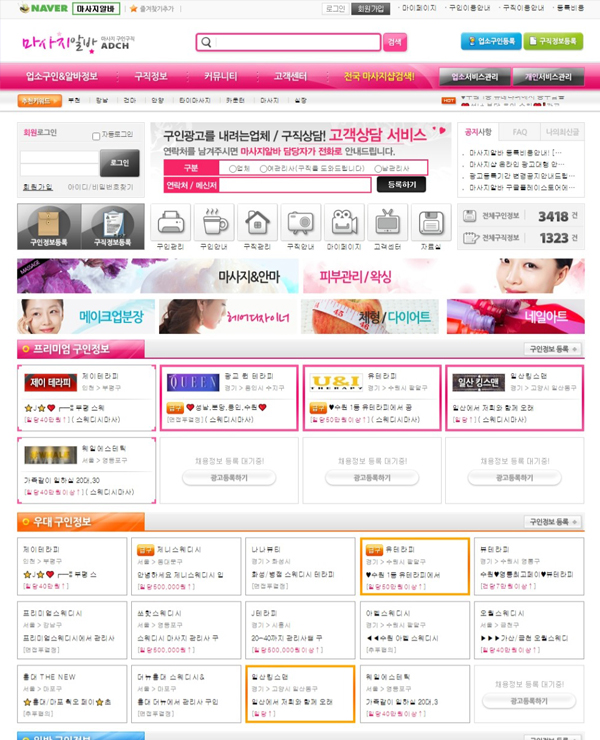Click the photo camera icon for 구직안내
Image resolution: width=600 pixels, height=740 pixels.
click(x=301, y=222)
